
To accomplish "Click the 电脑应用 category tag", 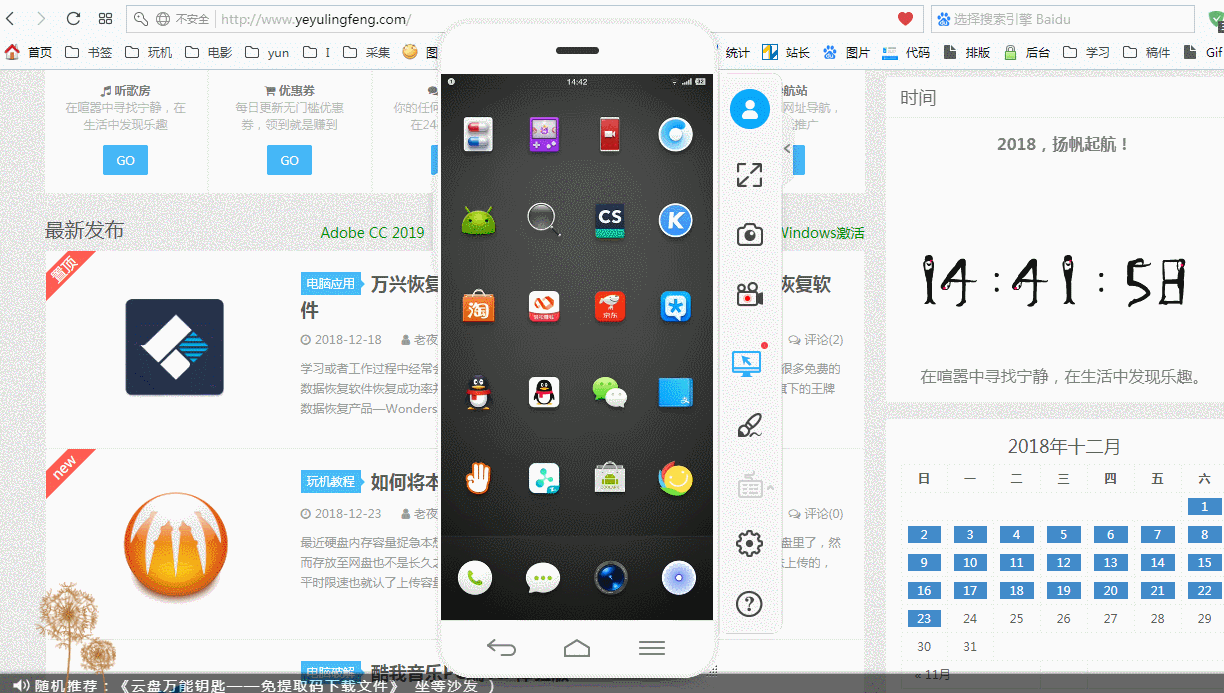I will (x=330, y=284).
